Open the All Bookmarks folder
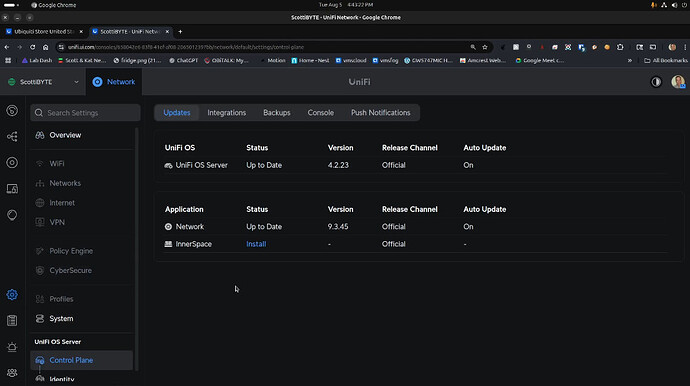The image size is (690, 386). tap(665, 60)
